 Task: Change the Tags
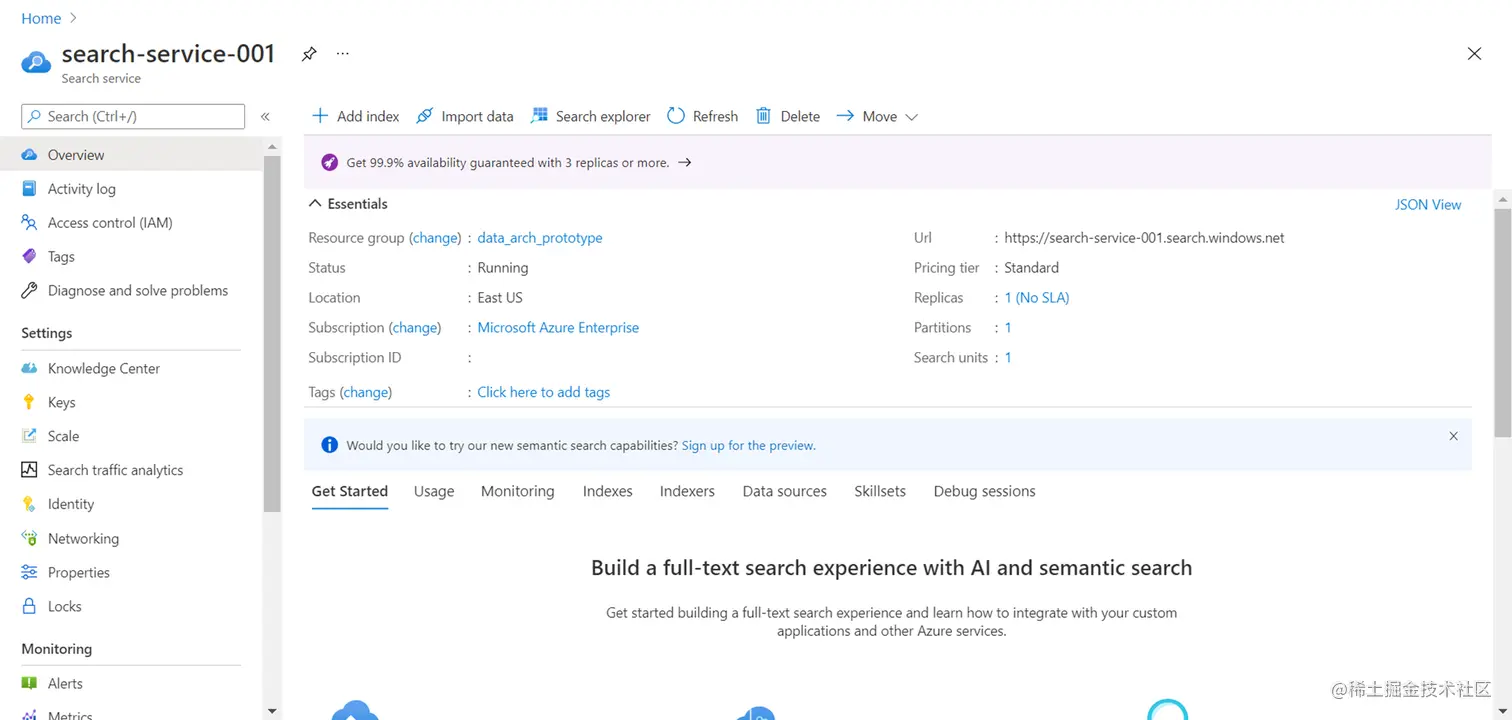366,392
